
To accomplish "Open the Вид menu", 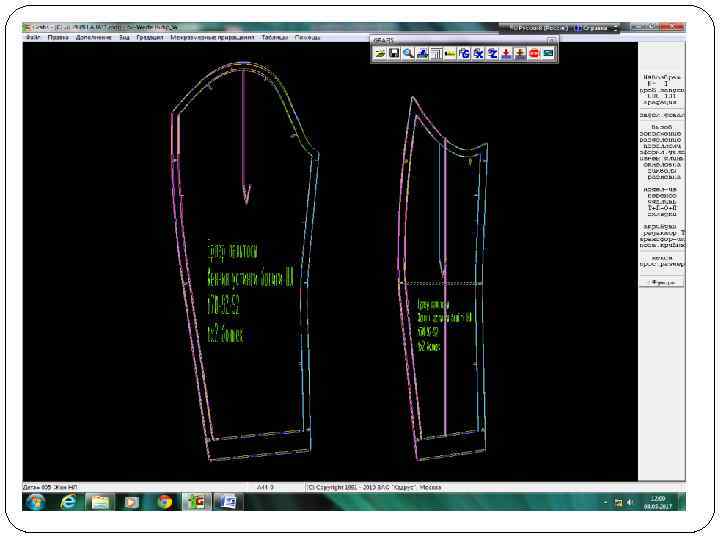I will (x=124, y=37).
